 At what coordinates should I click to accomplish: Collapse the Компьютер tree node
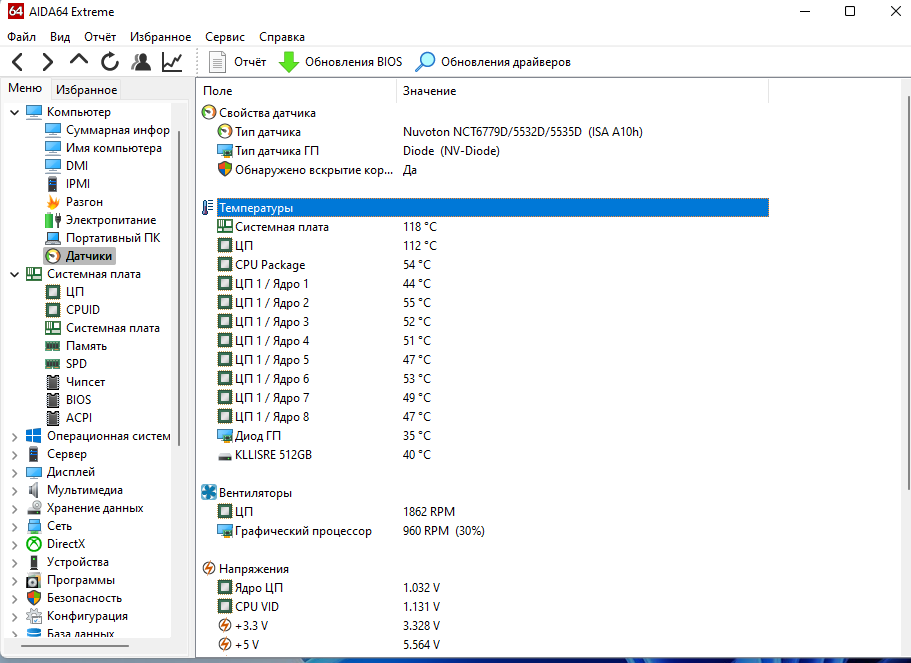coord(15,112)
